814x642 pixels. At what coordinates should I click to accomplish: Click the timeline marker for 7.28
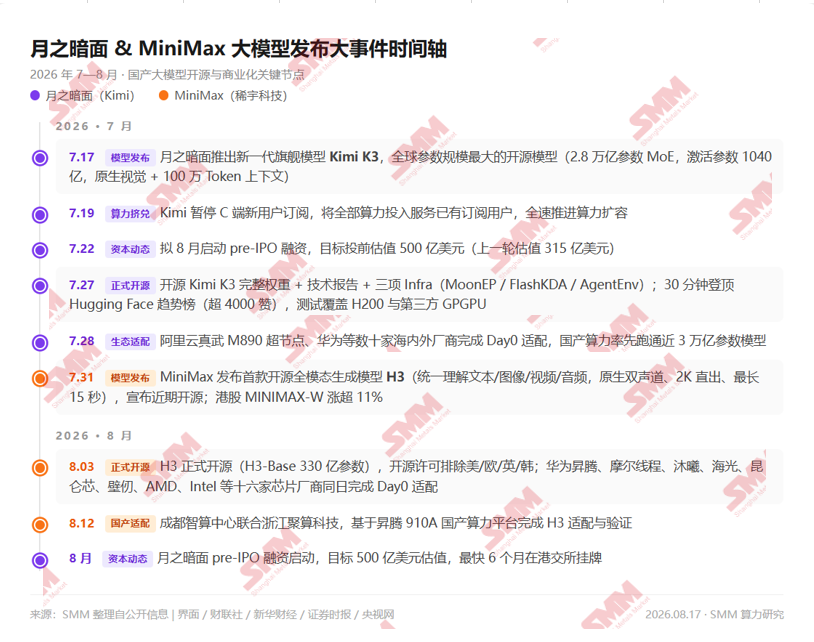pos(40,343)
